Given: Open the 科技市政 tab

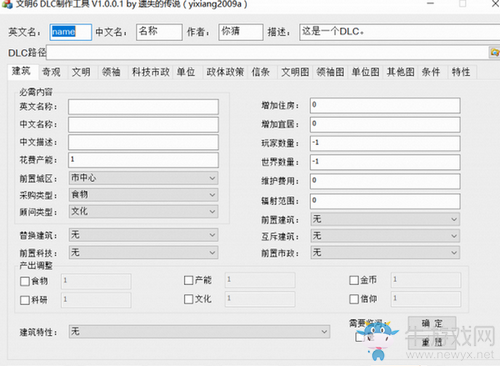Looking at the screenshot, I should (150, 72).
